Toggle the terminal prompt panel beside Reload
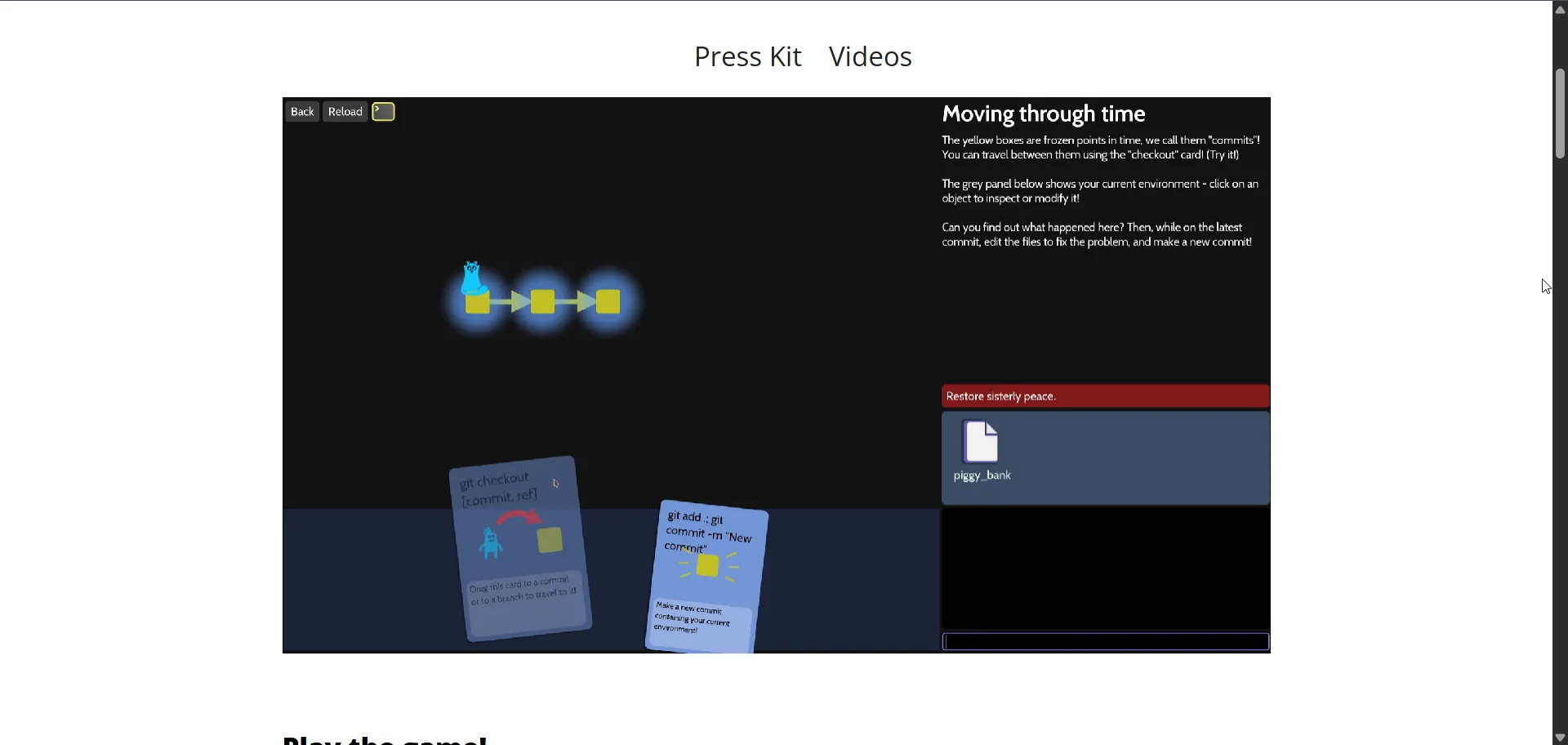The width and height of the screenshot is (1568, 745). coord(382,111)
